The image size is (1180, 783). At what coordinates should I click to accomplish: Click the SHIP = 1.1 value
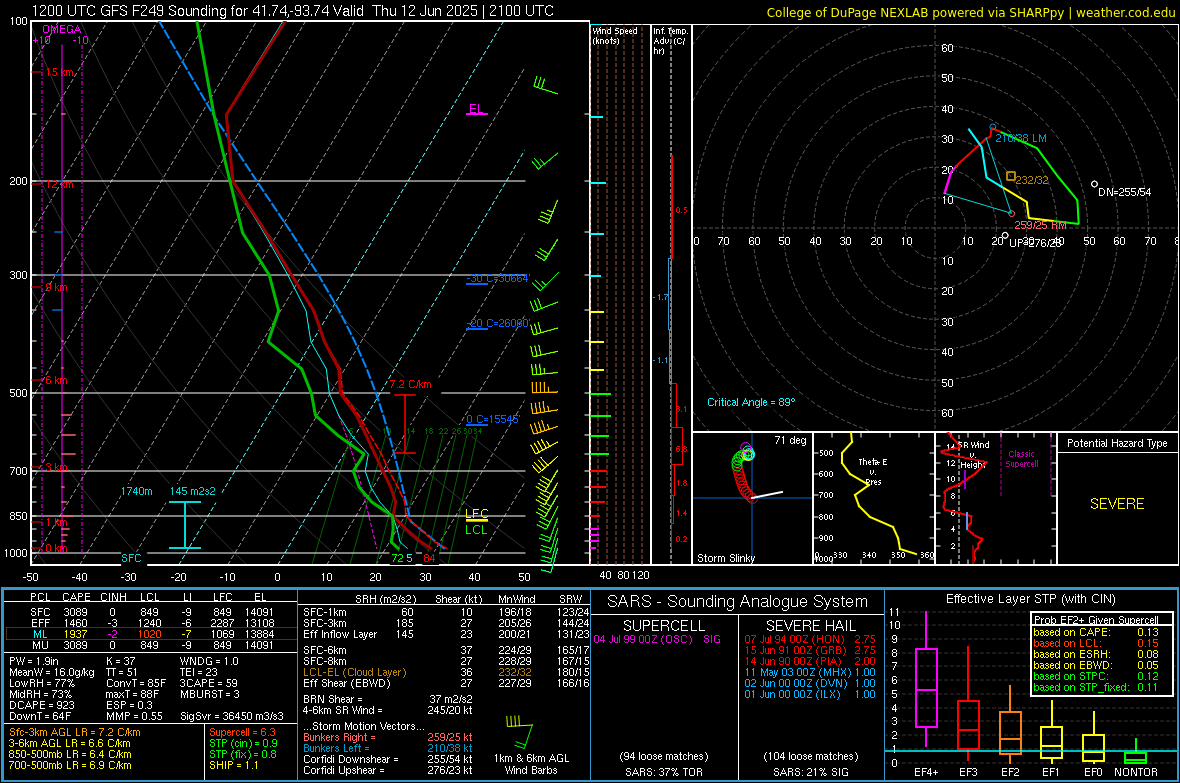(234, 765)
